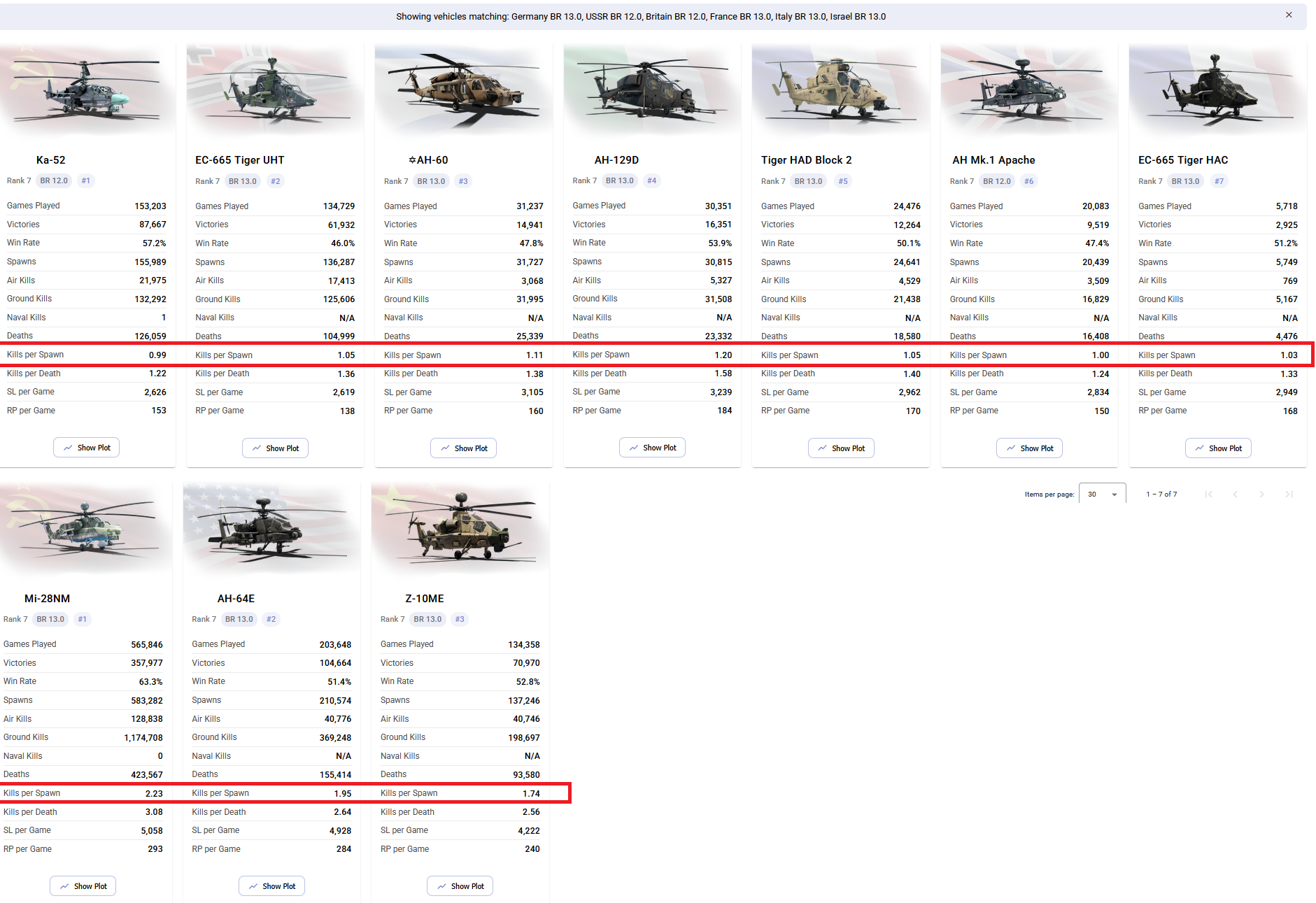Show plot for Z-10ME

[x=460, y=886]
